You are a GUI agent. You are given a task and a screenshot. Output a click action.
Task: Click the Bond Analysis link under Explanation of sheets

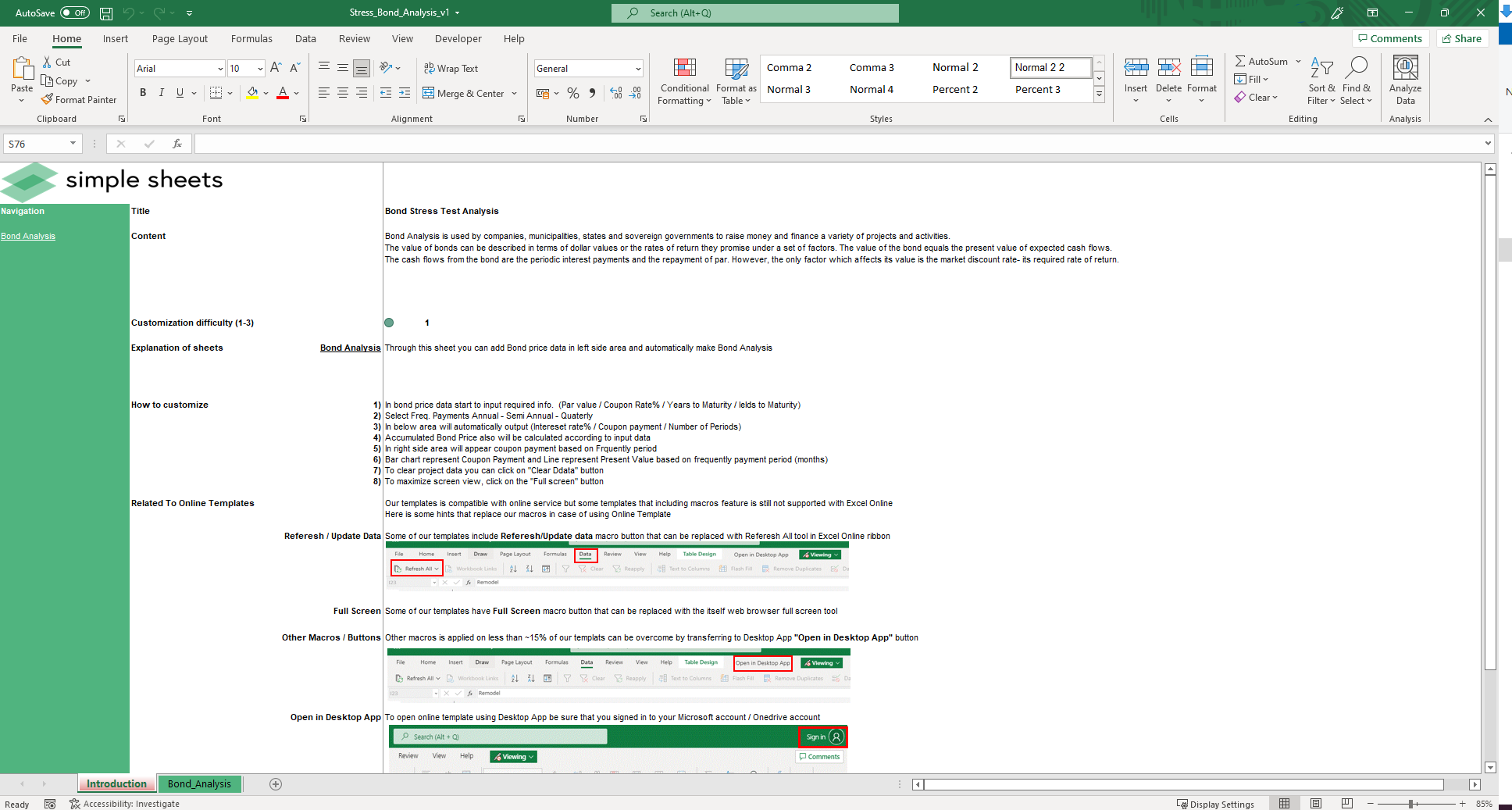tap(351, 348)
